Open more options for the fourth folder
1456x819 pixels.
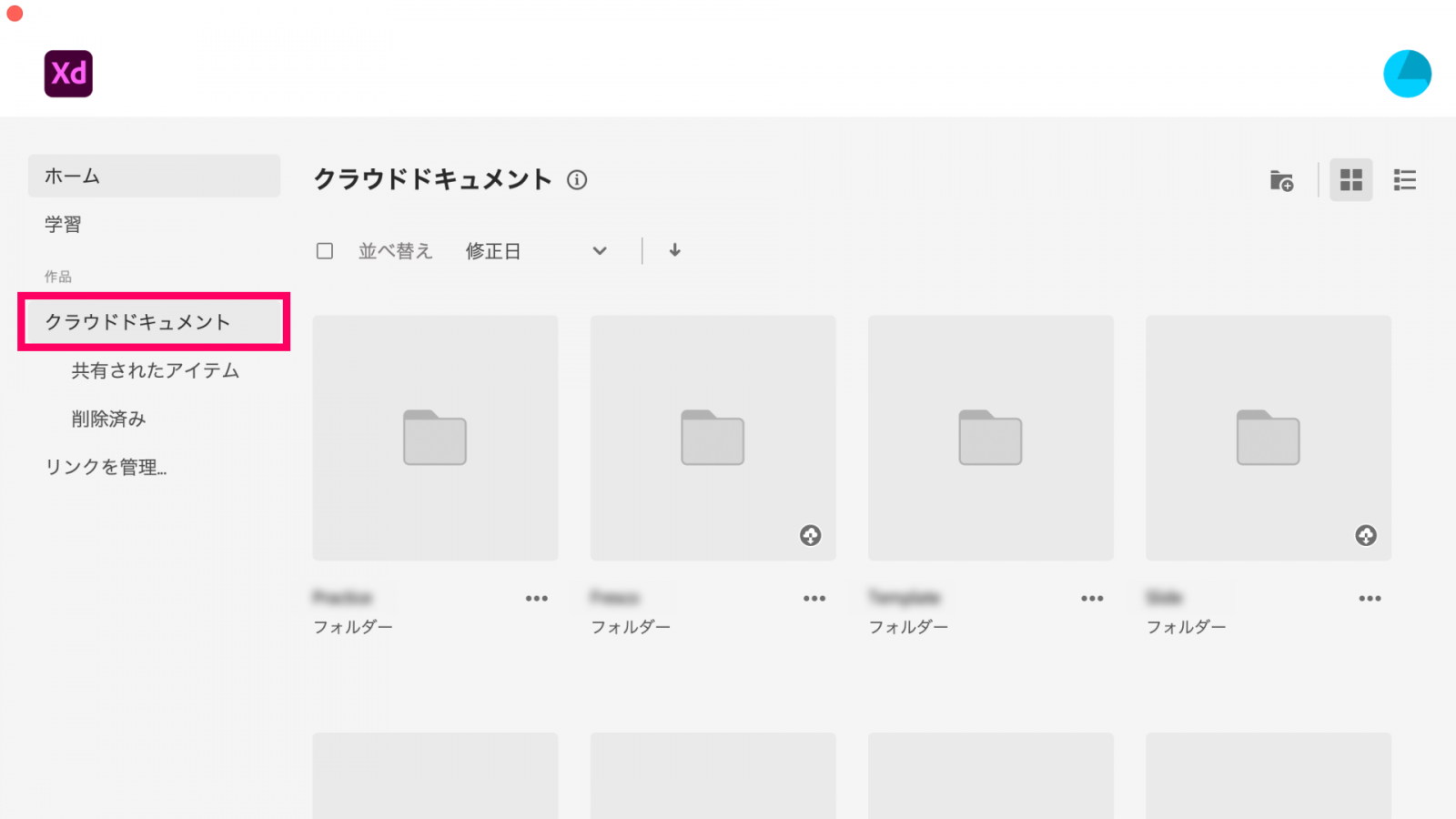[1370, 599]
